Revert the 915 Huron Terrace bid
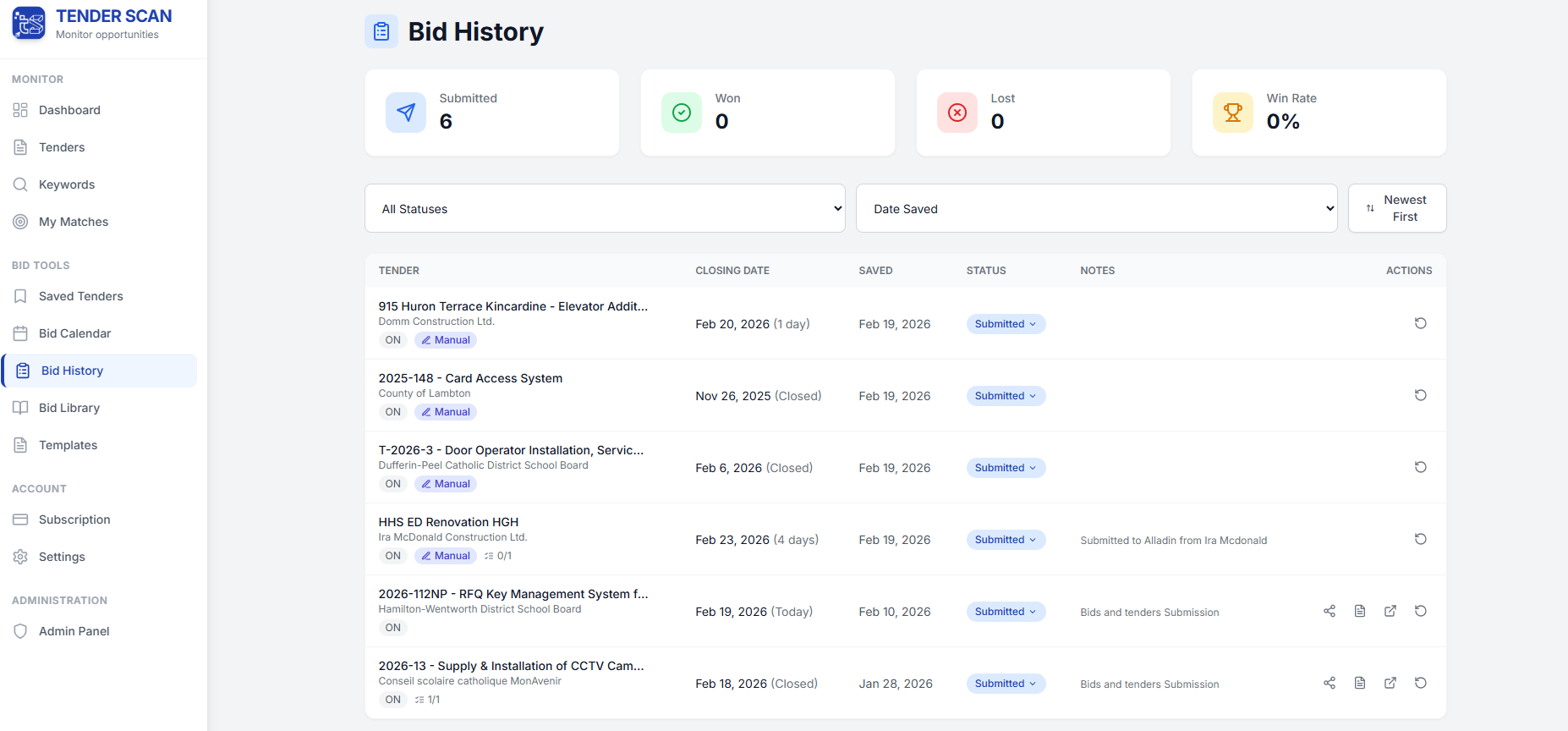 [1421, 323]
